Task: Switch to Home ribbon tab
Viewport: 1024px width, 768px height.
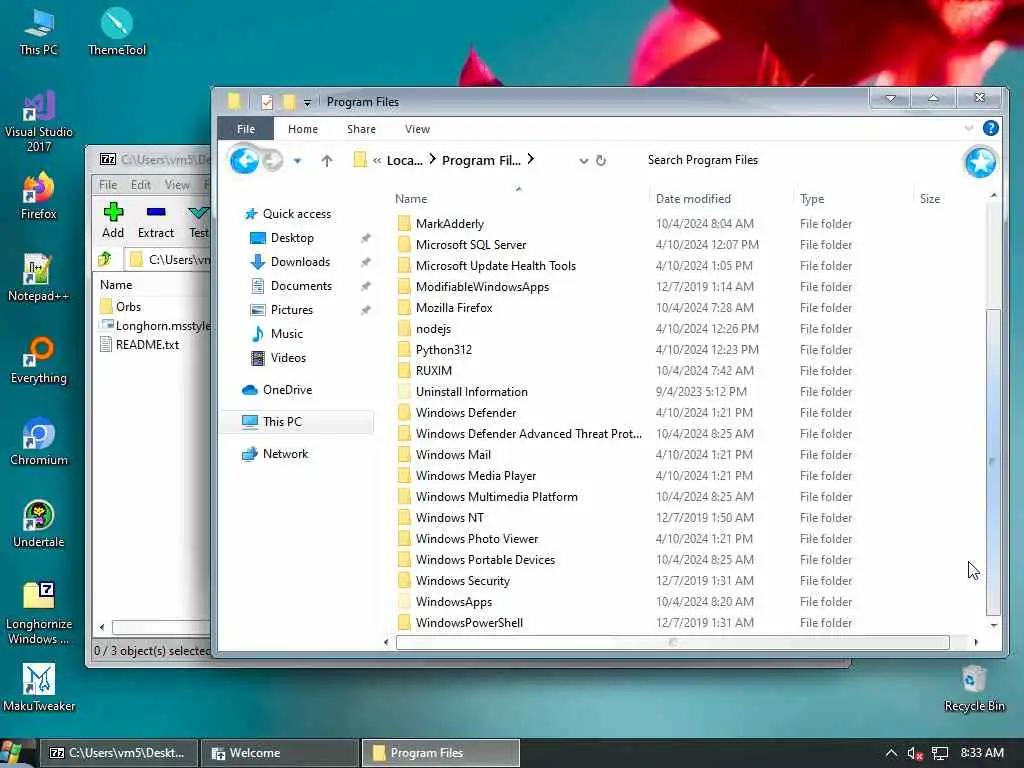Action: click(x=303, y=129)
